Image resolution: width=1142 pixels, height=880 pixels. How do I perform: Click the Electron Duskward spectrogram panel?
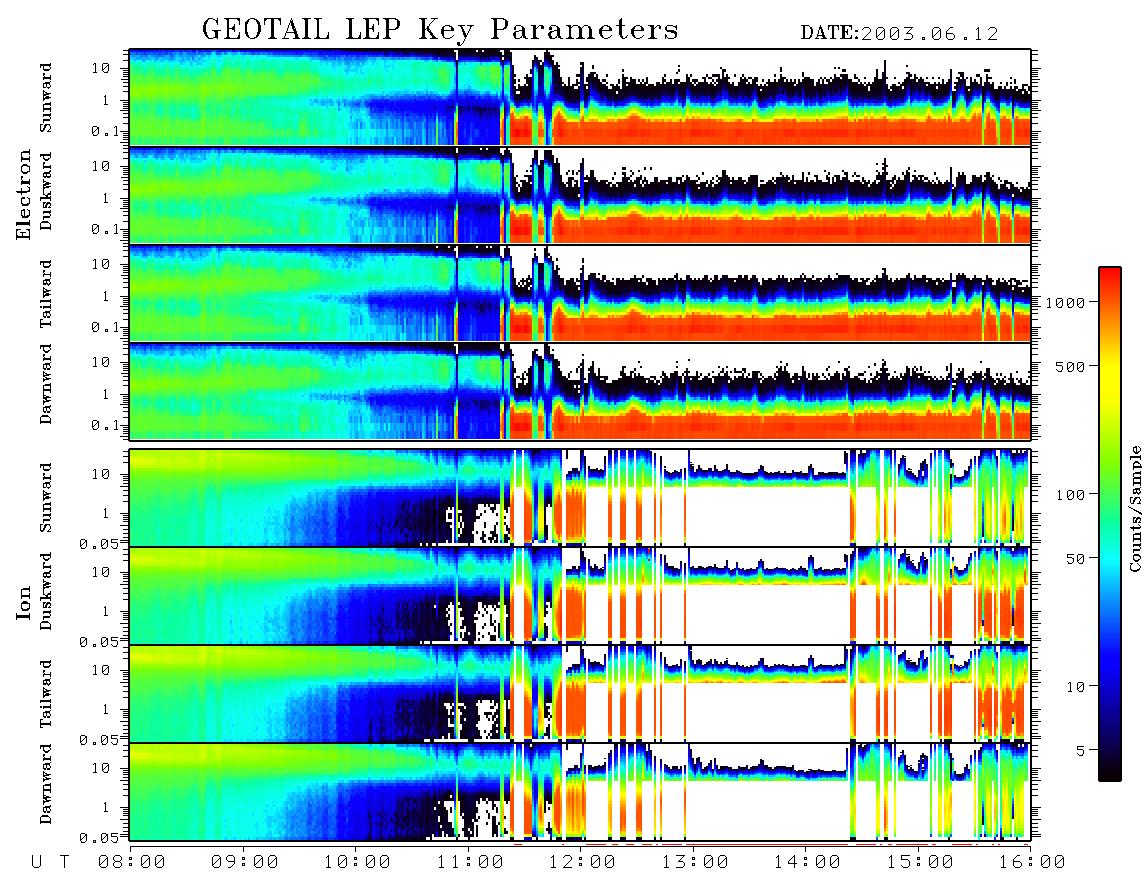(x=580, y=195)
